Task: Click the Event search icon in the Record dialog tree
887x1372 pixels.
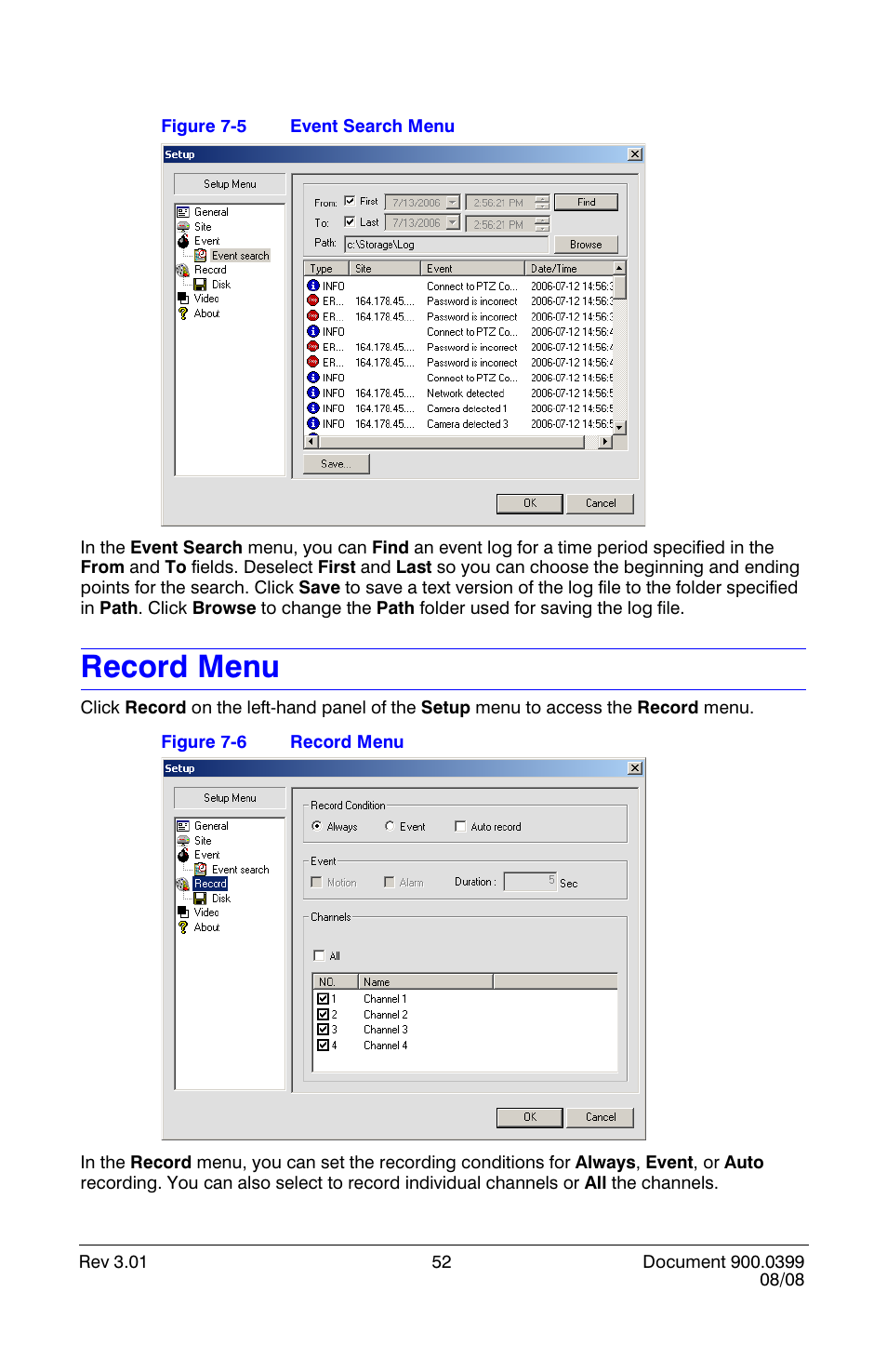Action: click(201, 869)
